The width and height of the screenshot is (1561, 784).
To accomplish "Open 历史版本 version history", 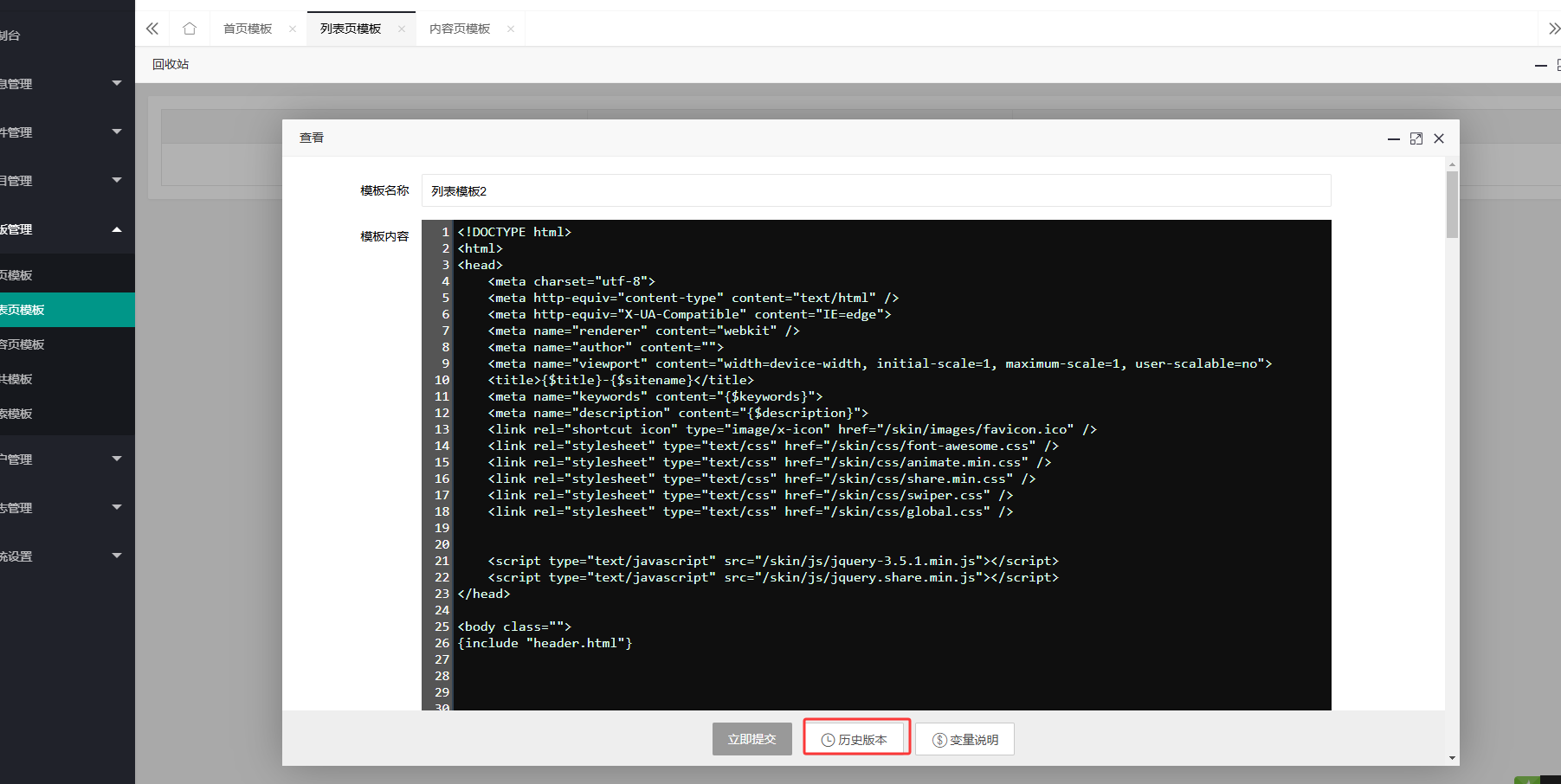I will [x=855, y=739].
